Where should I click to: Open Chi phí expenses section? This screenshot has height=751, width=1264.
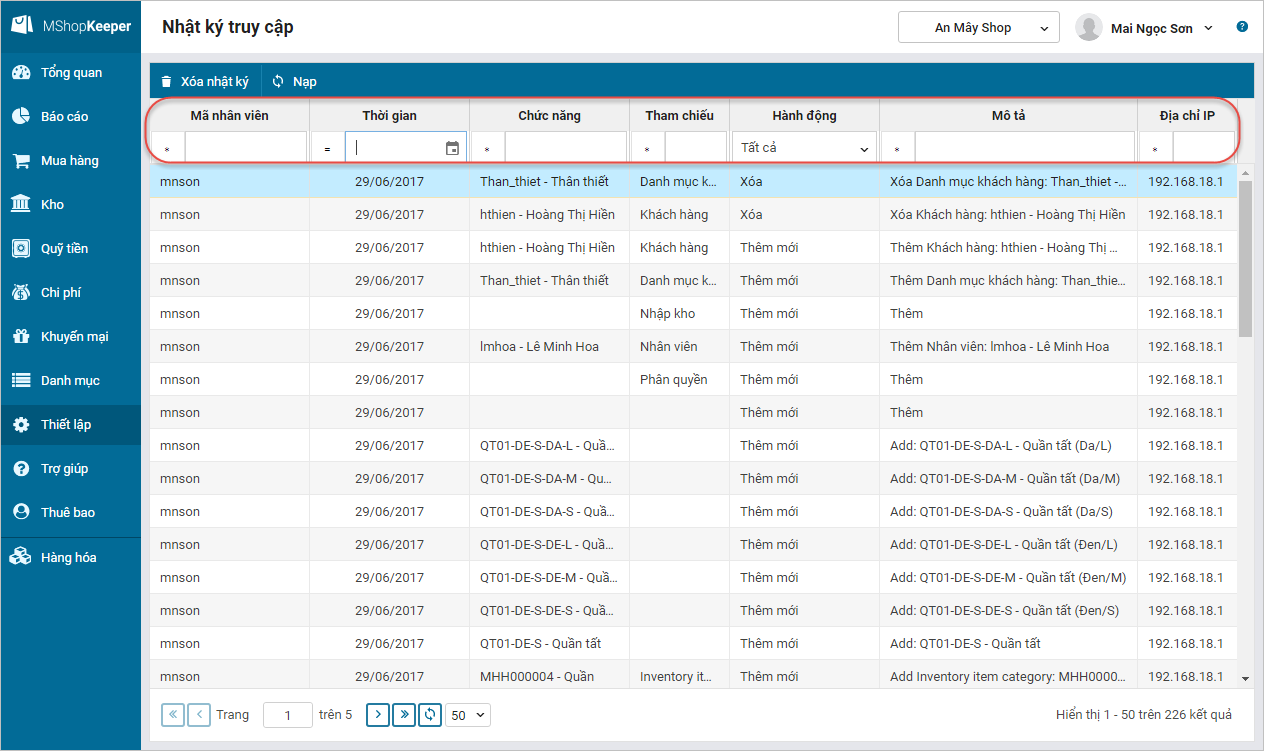(70, 292)
